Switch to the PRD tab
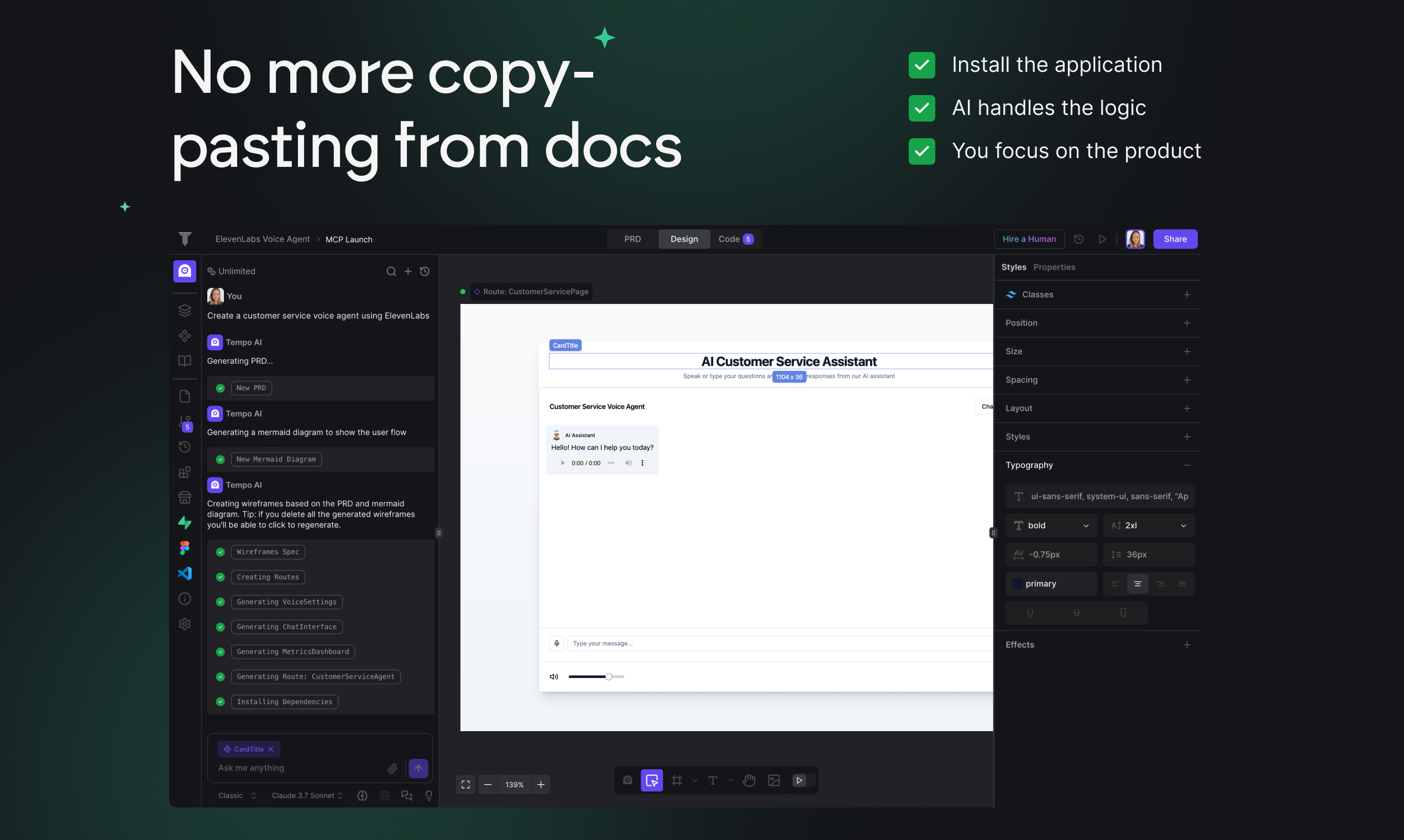 point(632,239)
